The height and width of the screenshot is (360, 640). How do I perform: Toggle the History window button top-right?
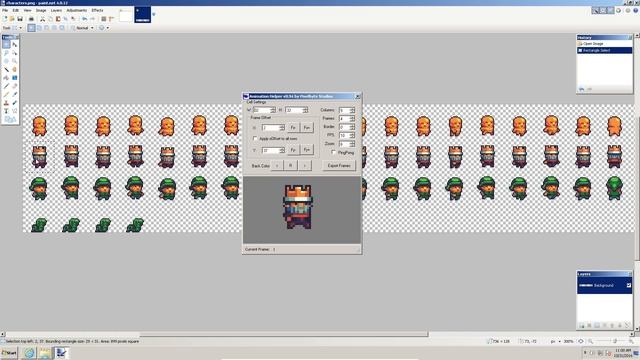[603, 11]
